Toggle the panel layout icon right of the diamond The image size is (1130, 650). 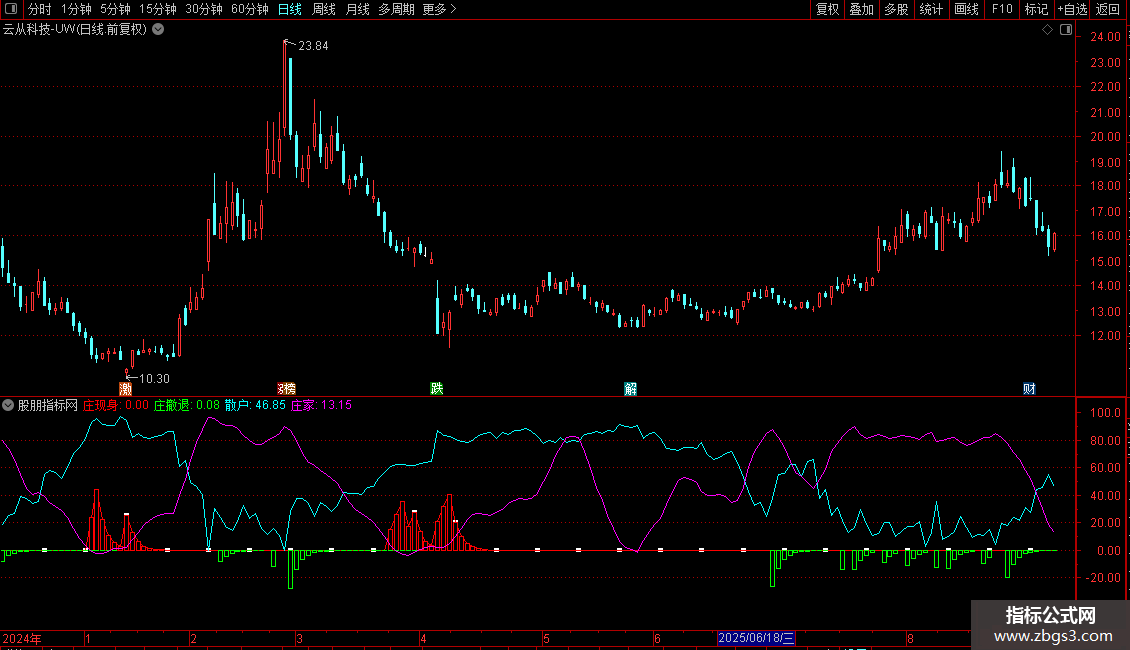(1066, 30)
